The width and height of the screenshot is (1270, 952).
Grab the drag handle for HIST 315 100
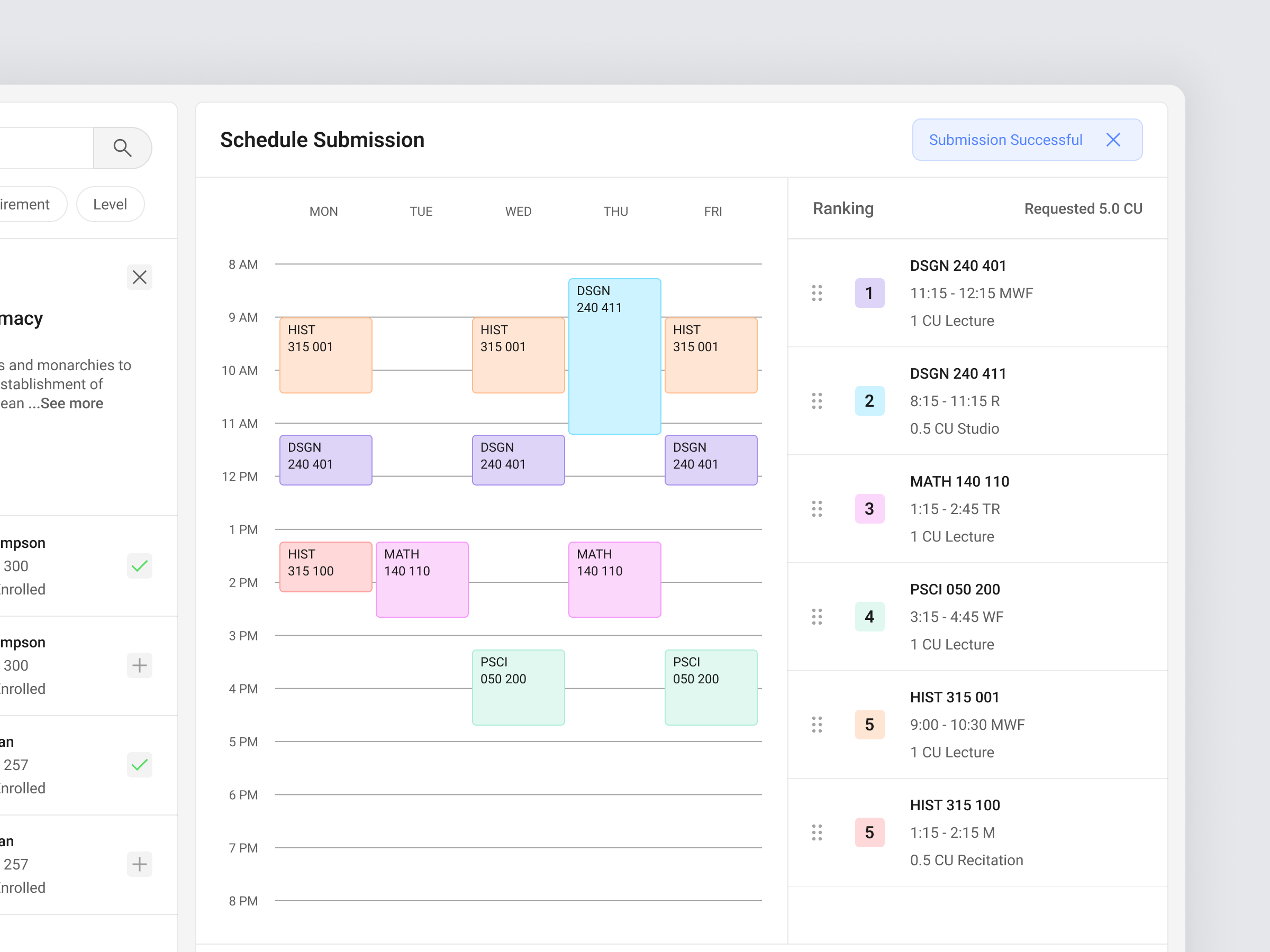(x=817, y=832)
